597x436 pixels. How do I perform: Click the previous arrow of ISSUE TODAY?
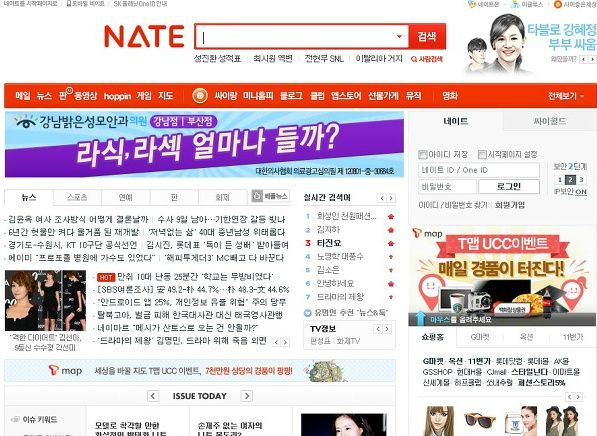pos(153,396)
